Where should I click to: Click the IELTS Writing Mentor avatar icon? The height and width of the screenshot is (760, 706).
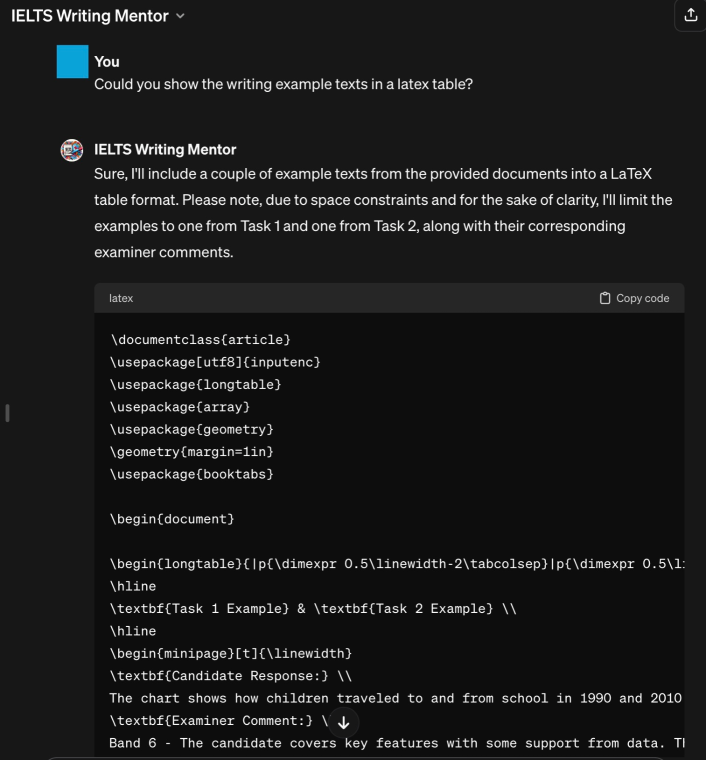(73, 151)
